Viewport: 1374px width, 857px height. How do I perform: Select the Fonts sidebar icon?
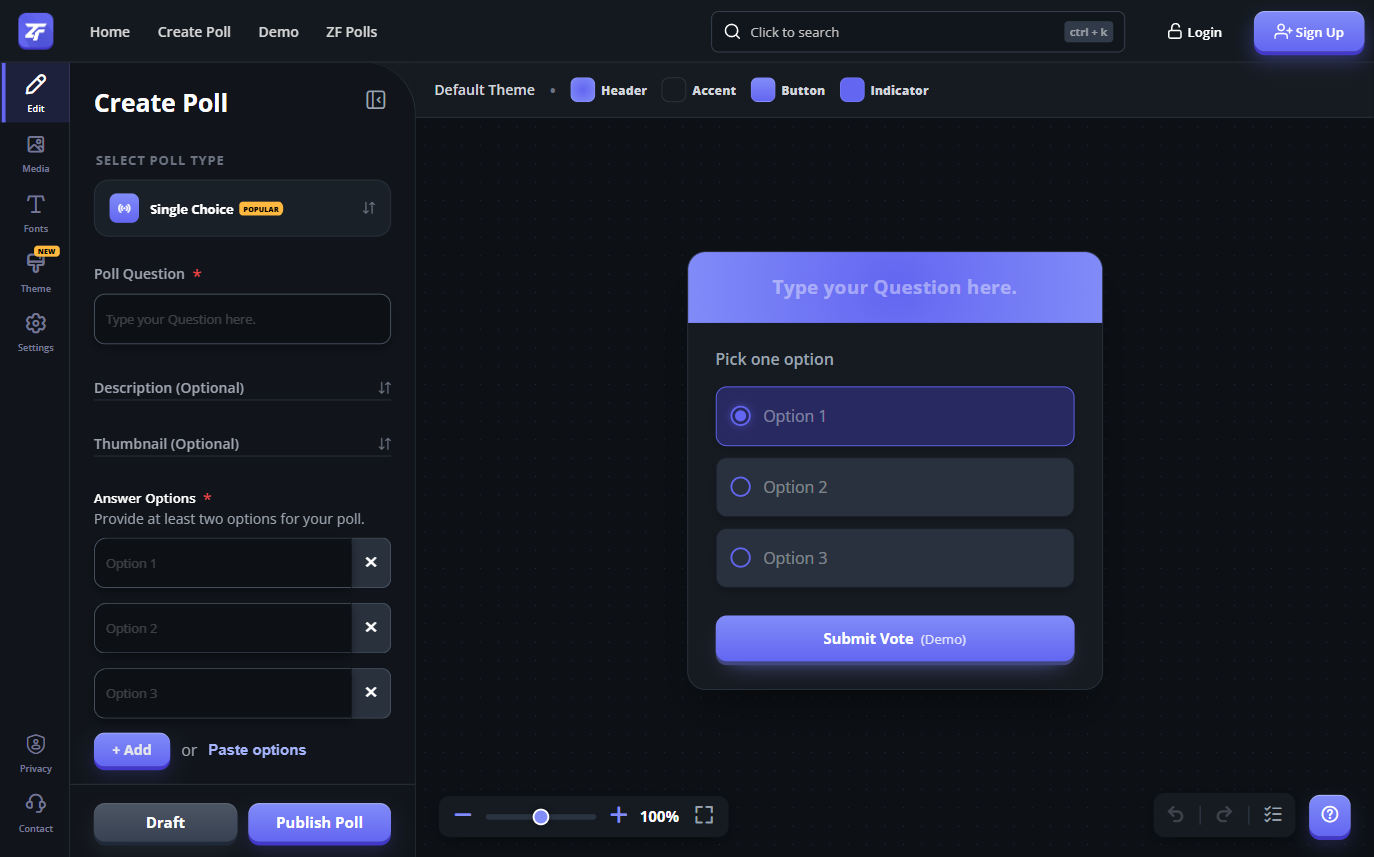pyautogui.click(x=35, y=213)
